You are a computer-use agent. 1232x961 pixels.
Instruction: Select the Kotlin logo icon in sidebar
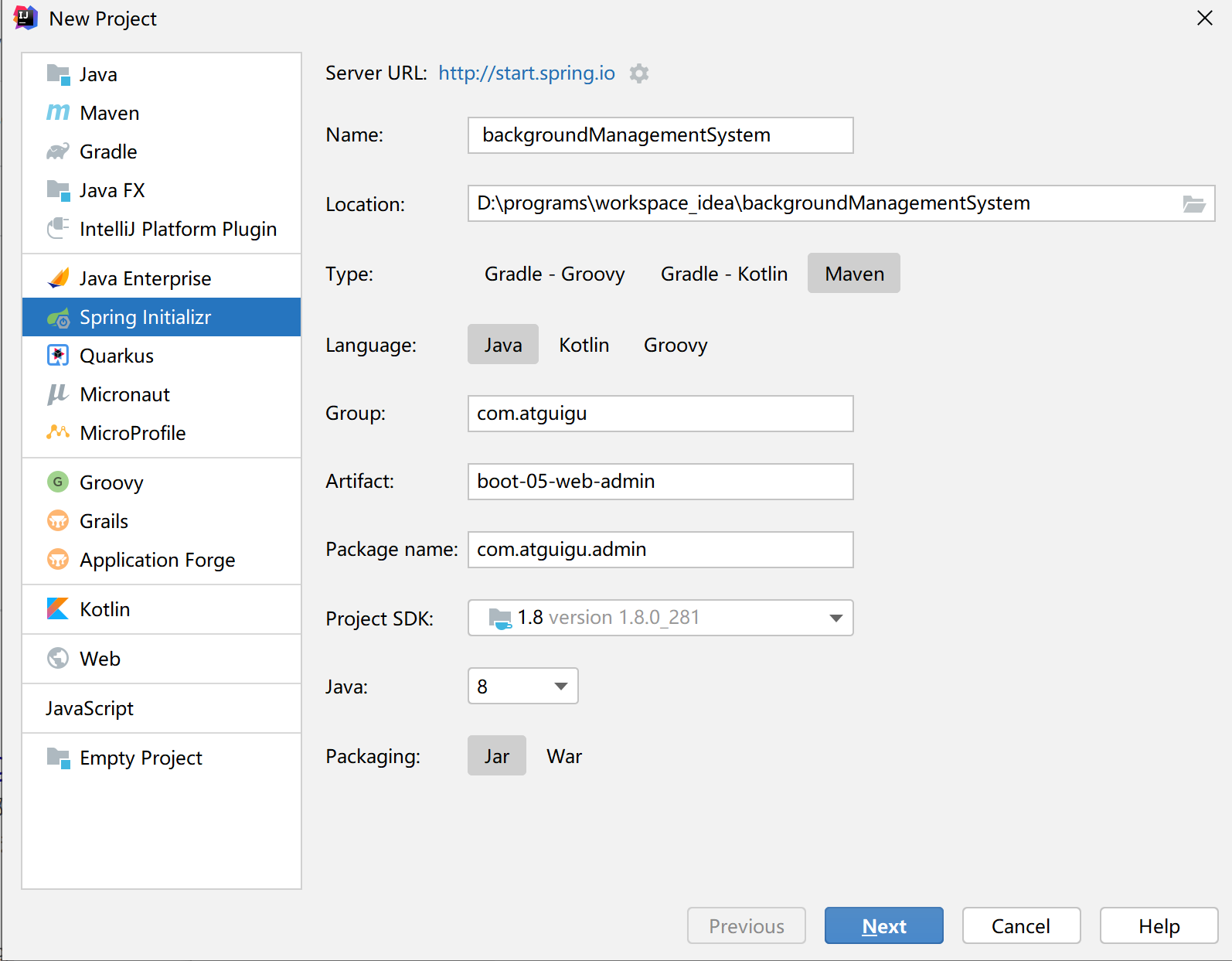click(x=58, y=609)
